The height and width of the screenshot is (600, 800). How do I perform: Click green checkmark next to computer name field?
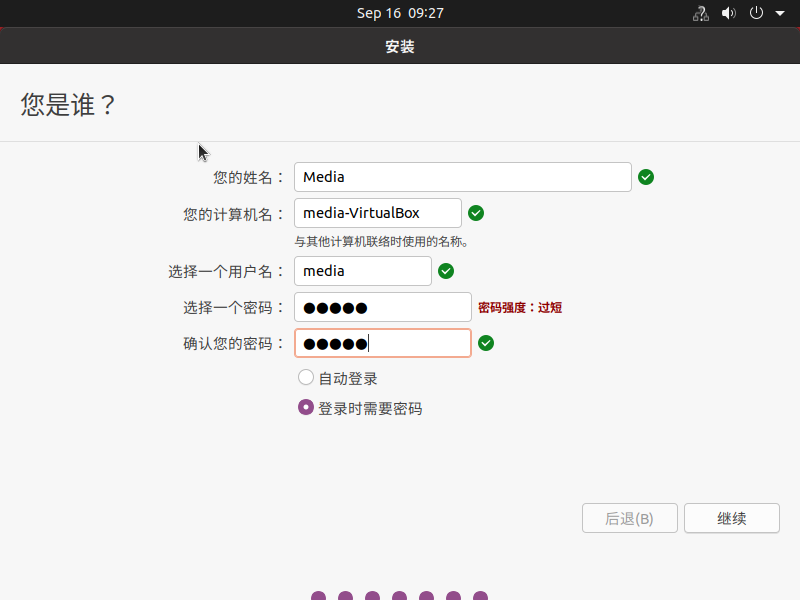tap(476, 212)
